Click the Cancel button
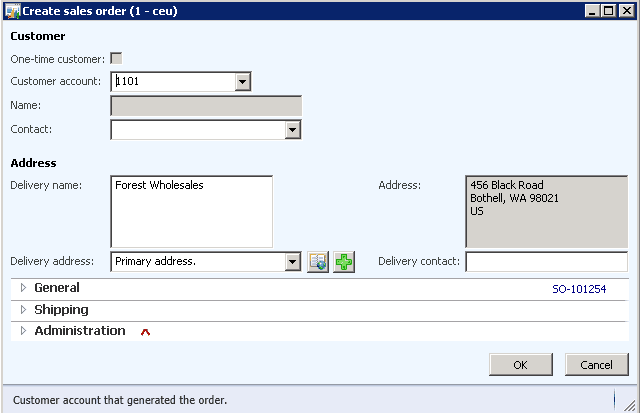The image size is (640, 413). [596, 364]
